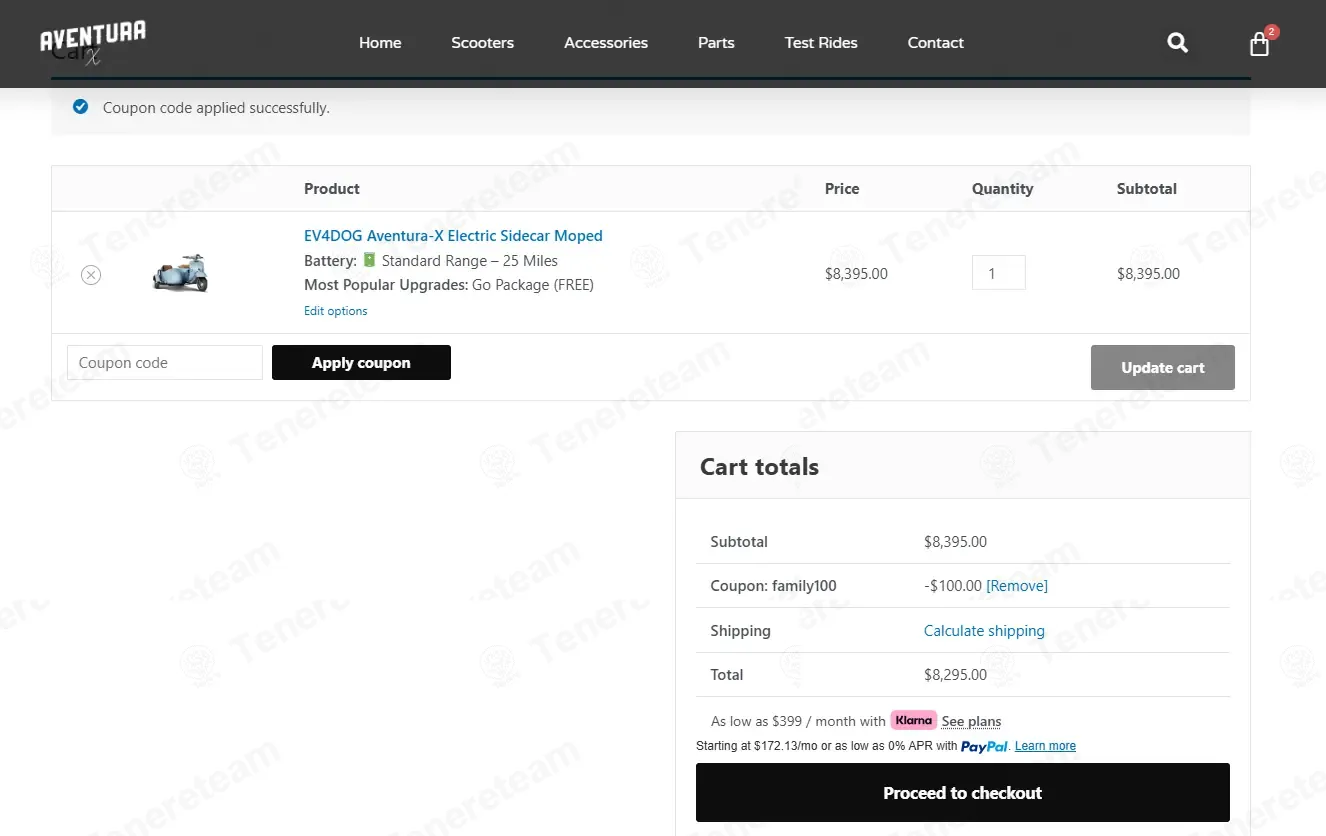The height and width of the screenshot is (836, 1326).
Task: Click the Go Package (FREE) upgrade text
Action: (x=533, y=285)
